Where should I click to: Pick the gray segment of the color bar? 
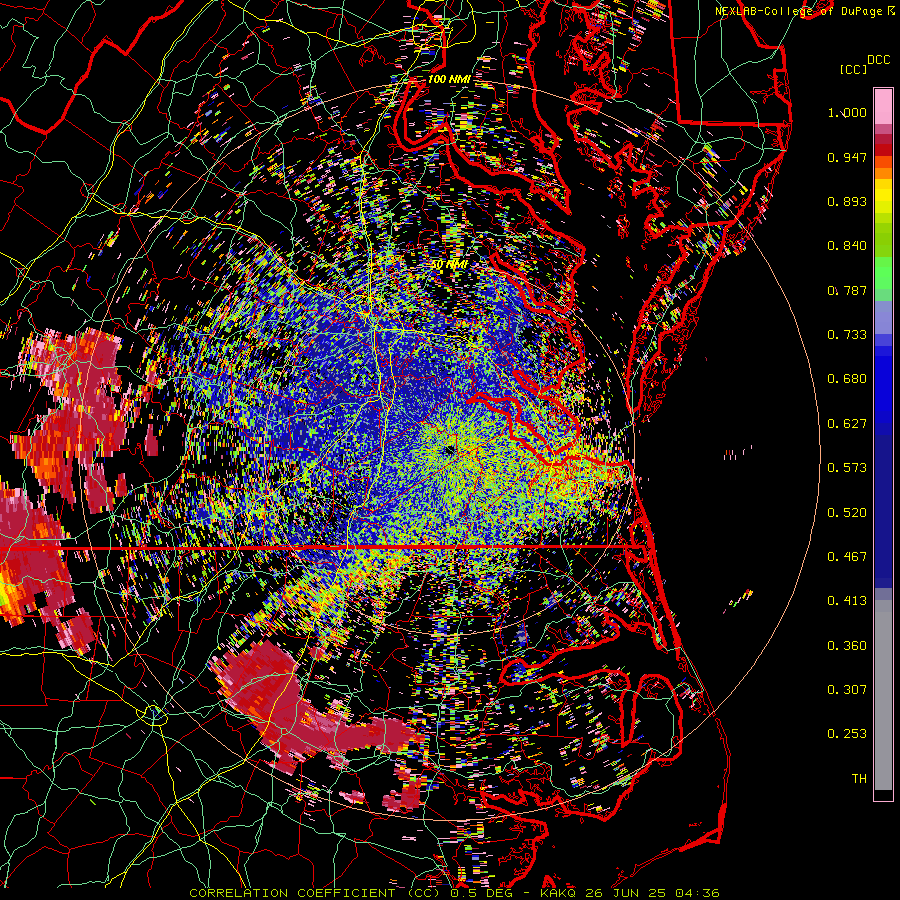pyautogui.click(x=883, y=695)
